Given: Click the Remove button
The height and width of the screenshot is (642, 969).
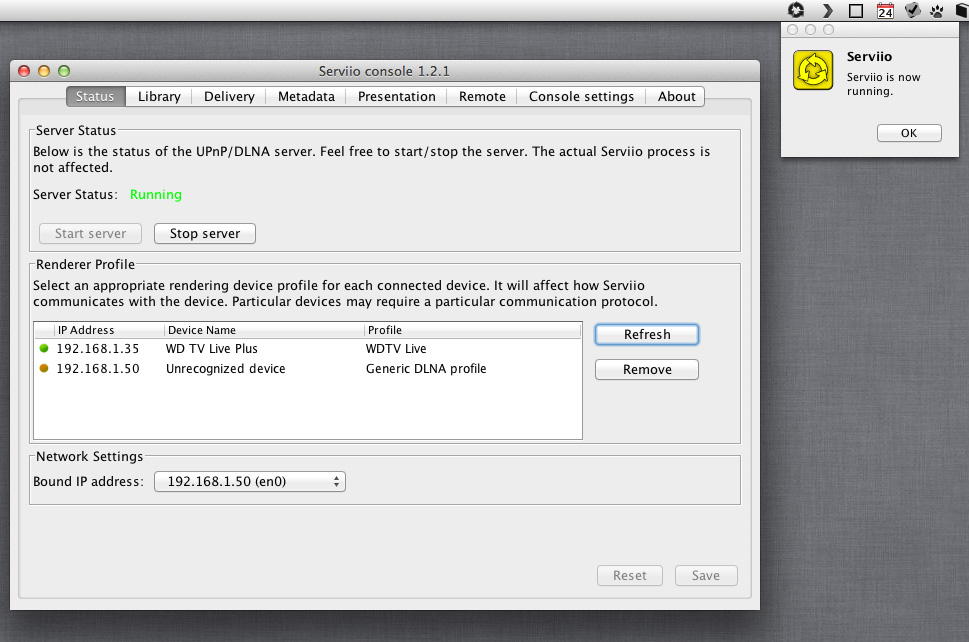Looking at the screenshot, I should click(647, 370).
